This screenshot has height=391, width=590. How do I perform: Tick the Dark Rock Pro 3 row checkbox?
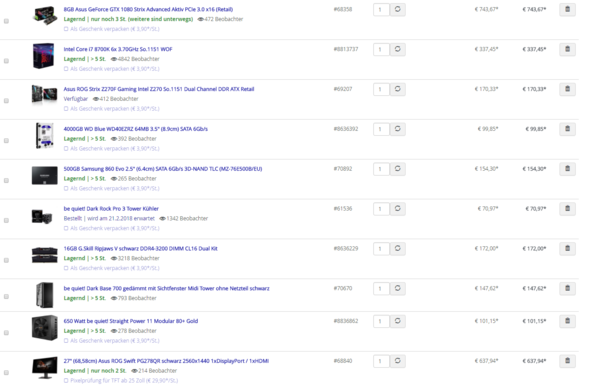point(6,221)
